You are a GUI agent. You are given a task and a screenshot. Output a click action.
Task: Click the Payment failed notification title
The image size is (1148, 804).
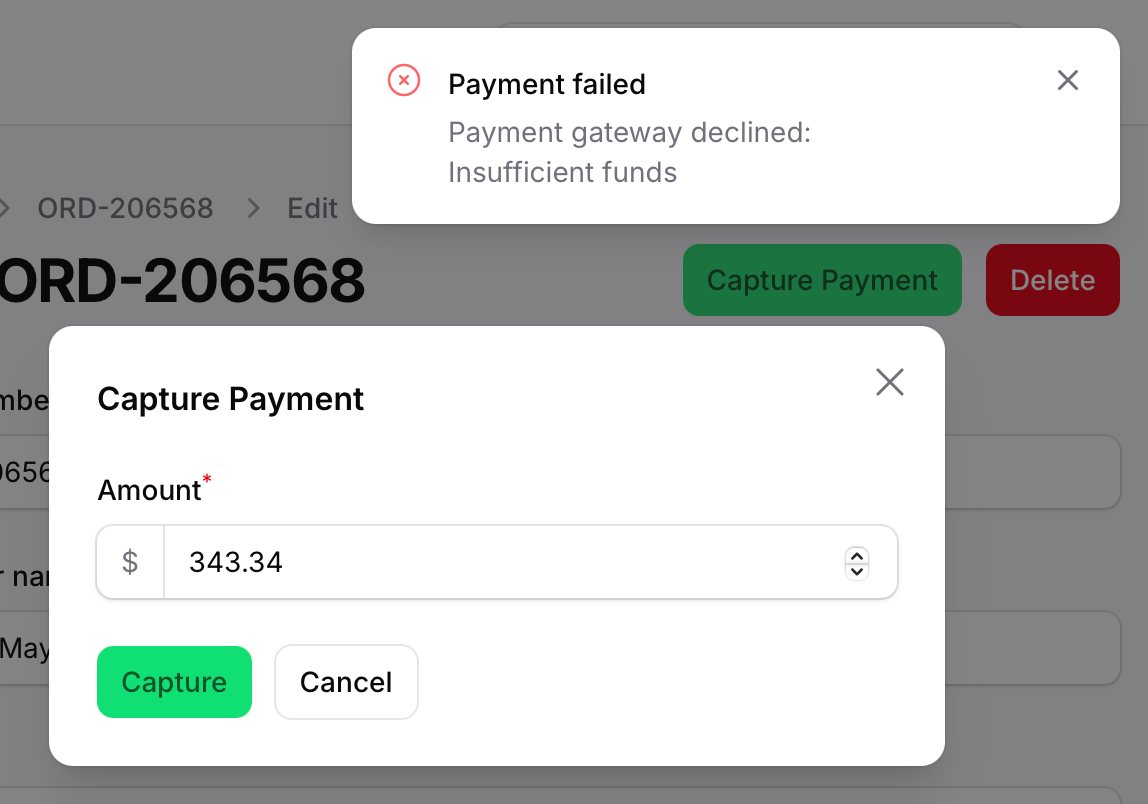pyautogui.click(x=546, y=84)
